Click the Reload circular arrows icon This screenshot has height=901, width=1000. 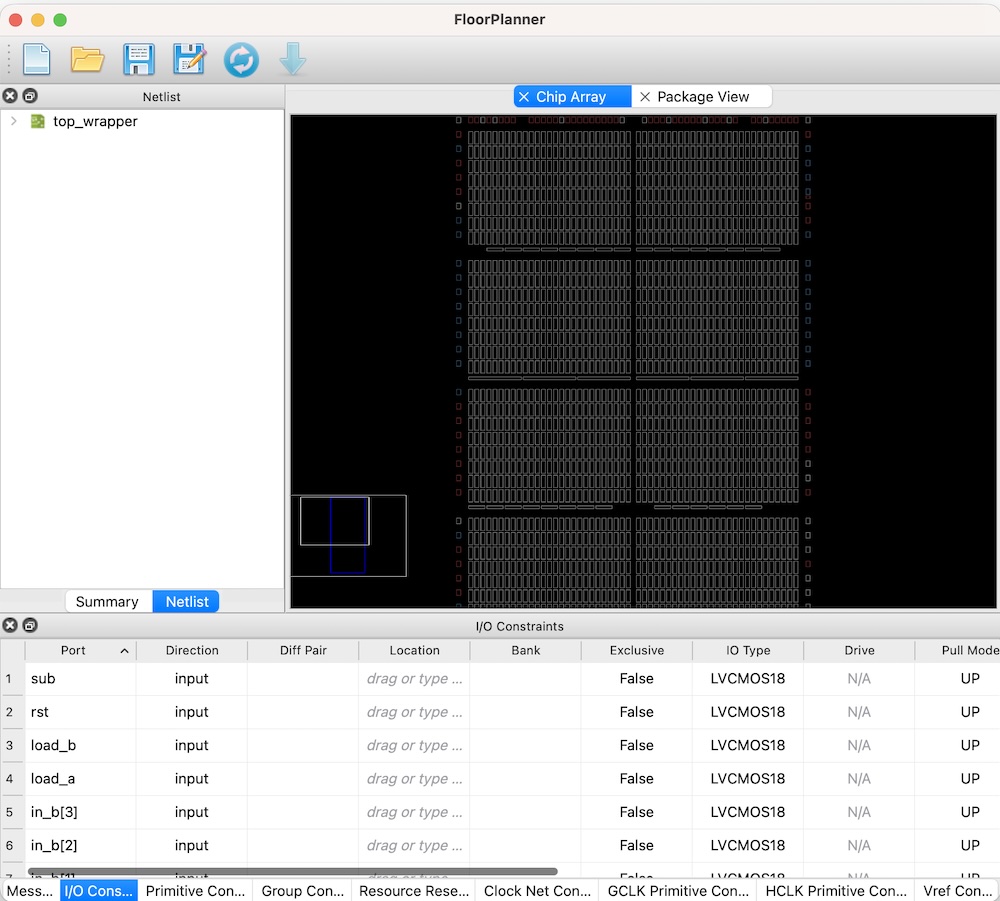(241, 60)
